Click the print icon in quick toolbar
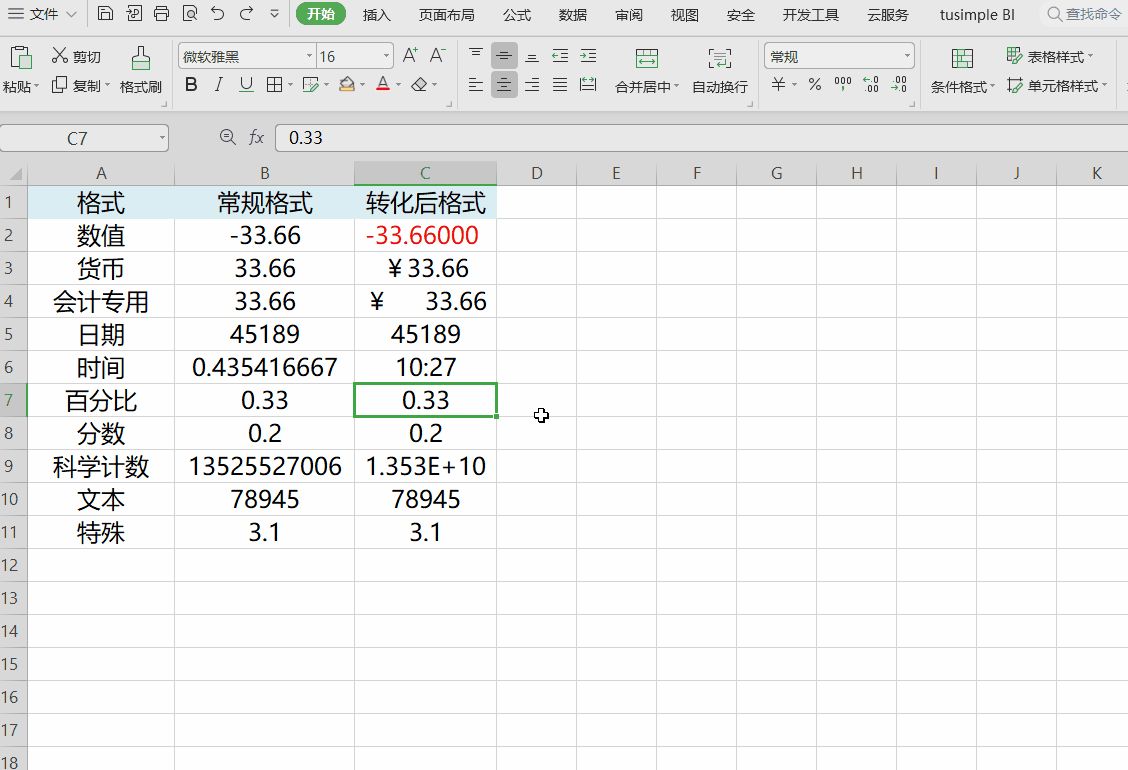This screenshot has height=770, width=1128. click(161, 14)
